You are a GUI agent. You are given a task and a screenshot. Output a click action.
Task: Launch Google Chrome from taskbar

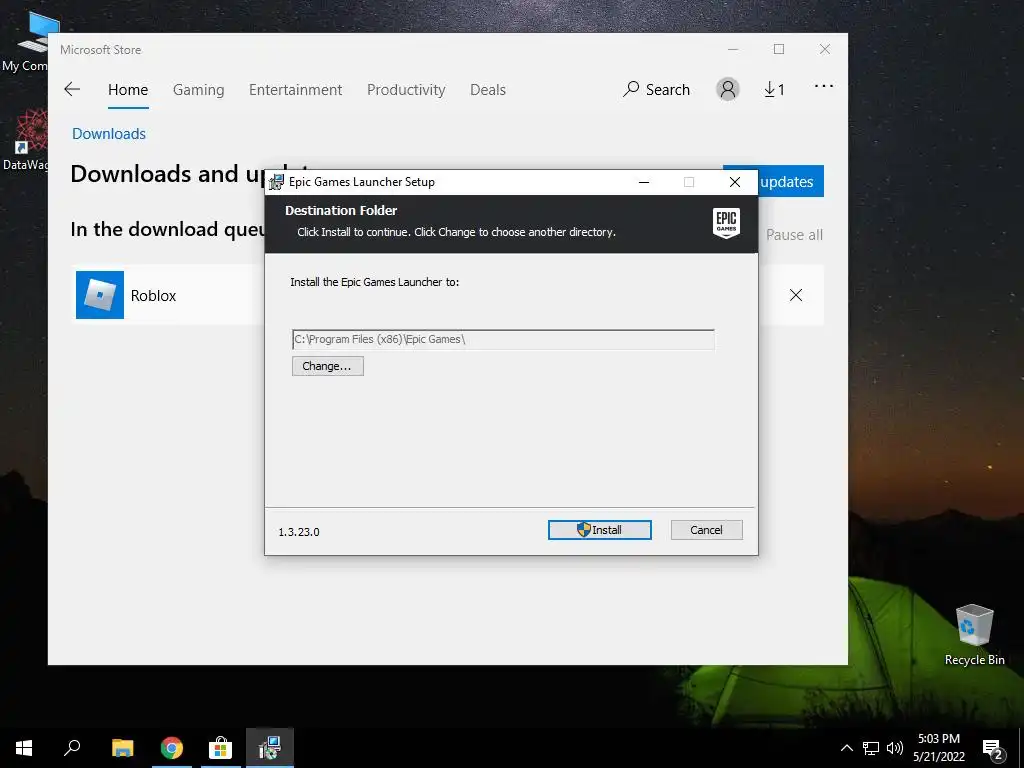172,748
